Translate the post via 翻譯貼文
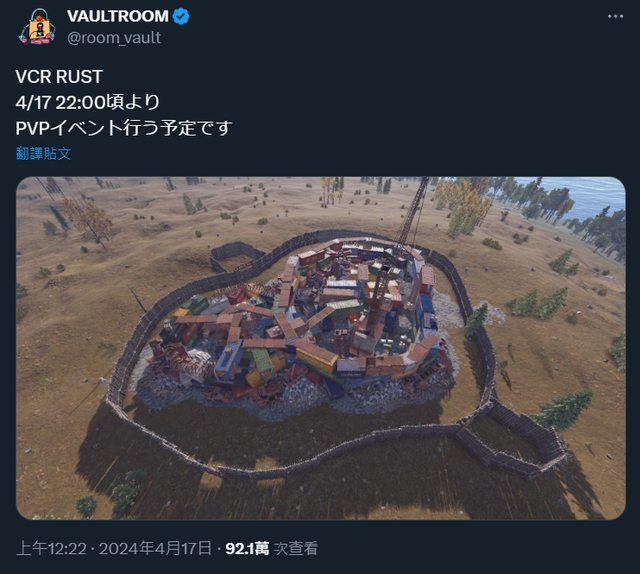The image size is (640, 574). tap(43, 154)
